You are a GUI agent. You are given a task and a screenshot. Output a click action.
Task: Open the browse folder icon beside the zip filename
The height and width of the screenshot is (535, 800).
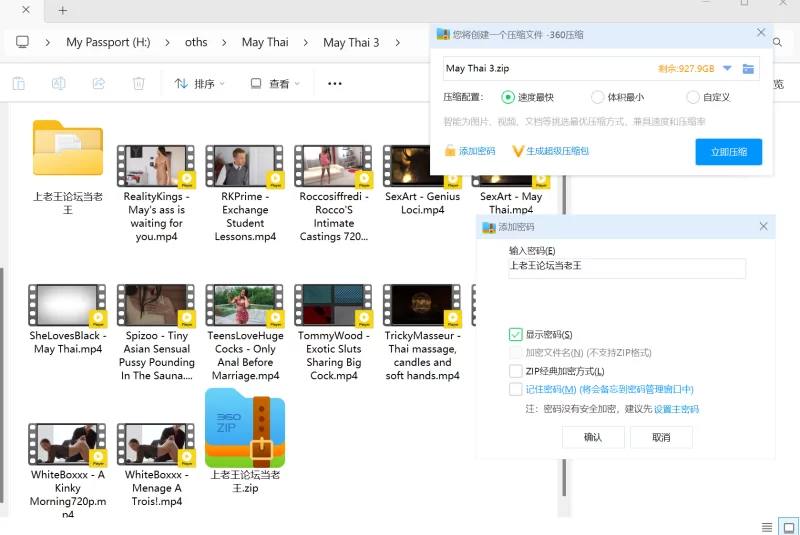[x=748, y=69]
